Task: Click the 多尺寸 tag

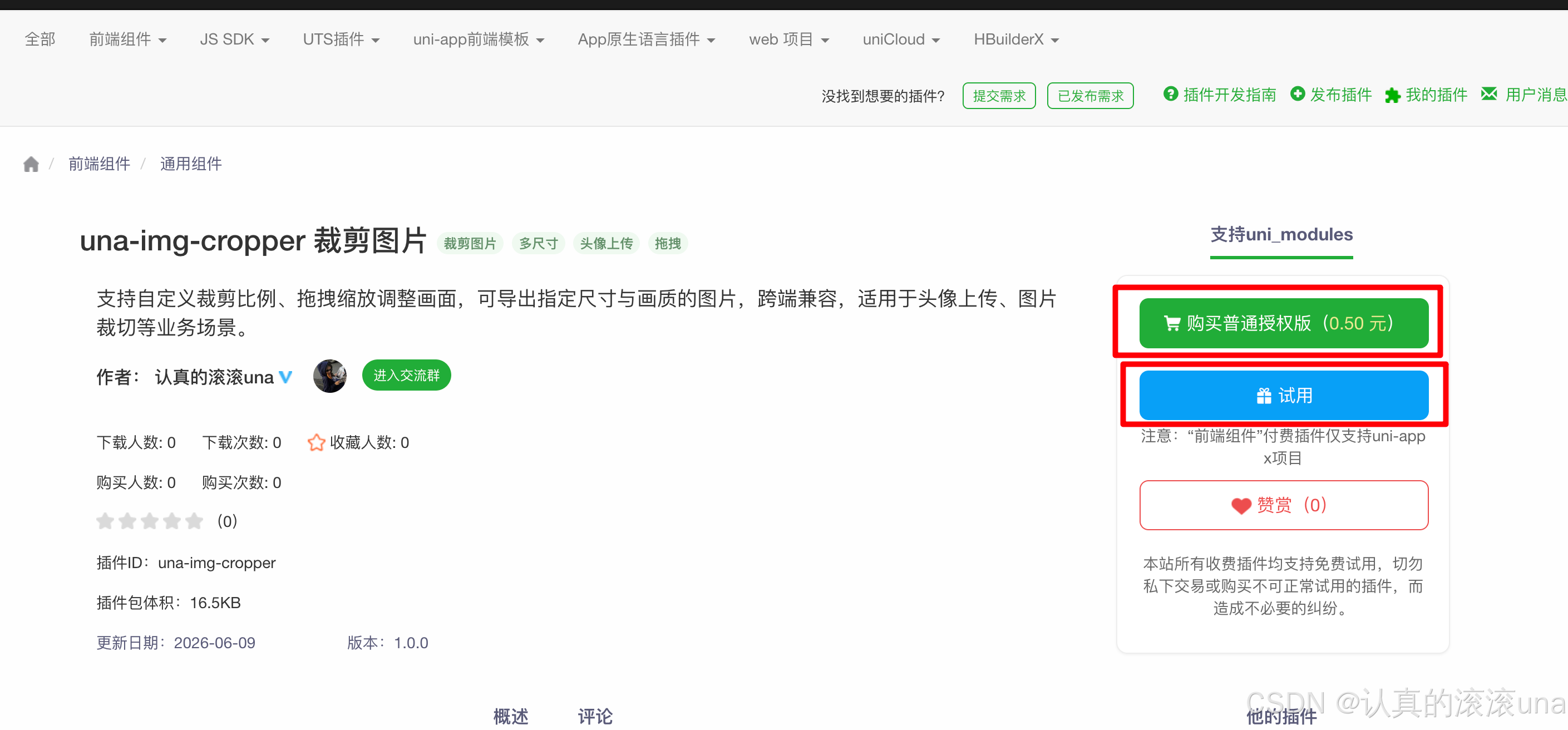Action: tap(538, 244)
